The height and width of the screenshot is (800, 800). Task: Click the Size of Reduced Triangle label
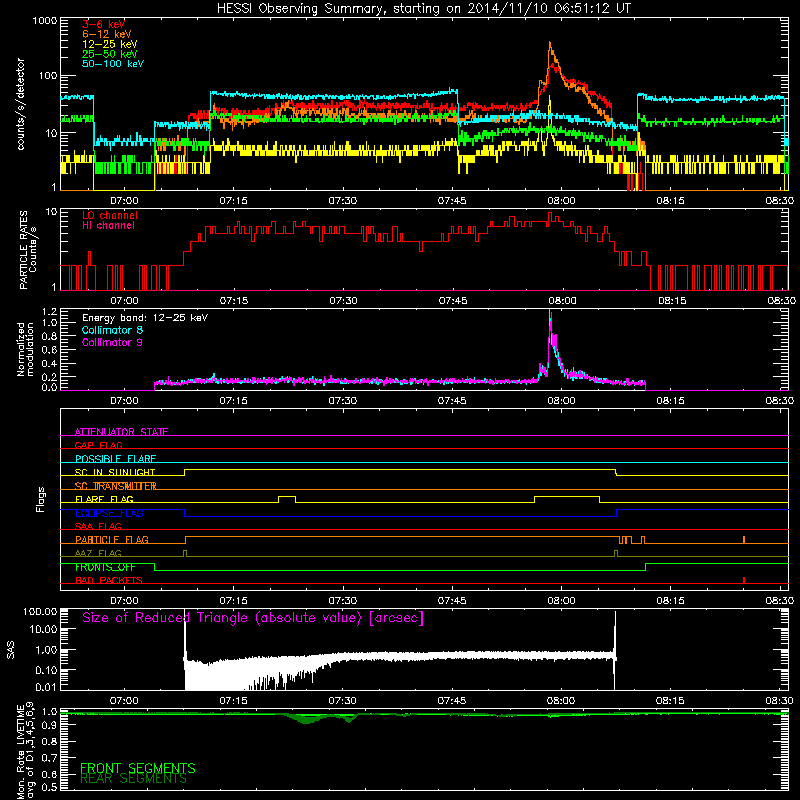click(253, 618)
